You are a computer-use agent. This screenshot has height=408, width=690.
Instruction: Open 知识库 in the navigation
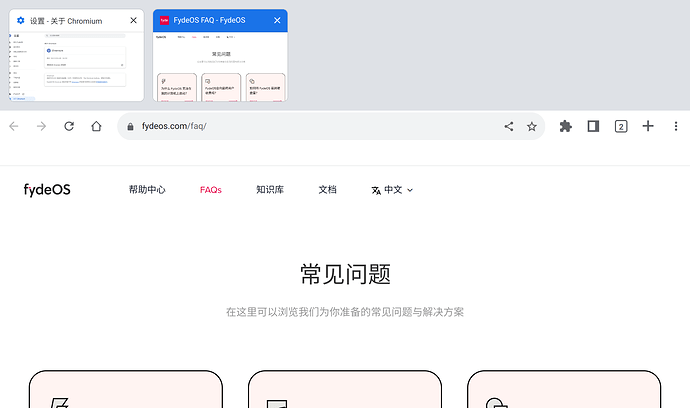[x=270, y=190]
